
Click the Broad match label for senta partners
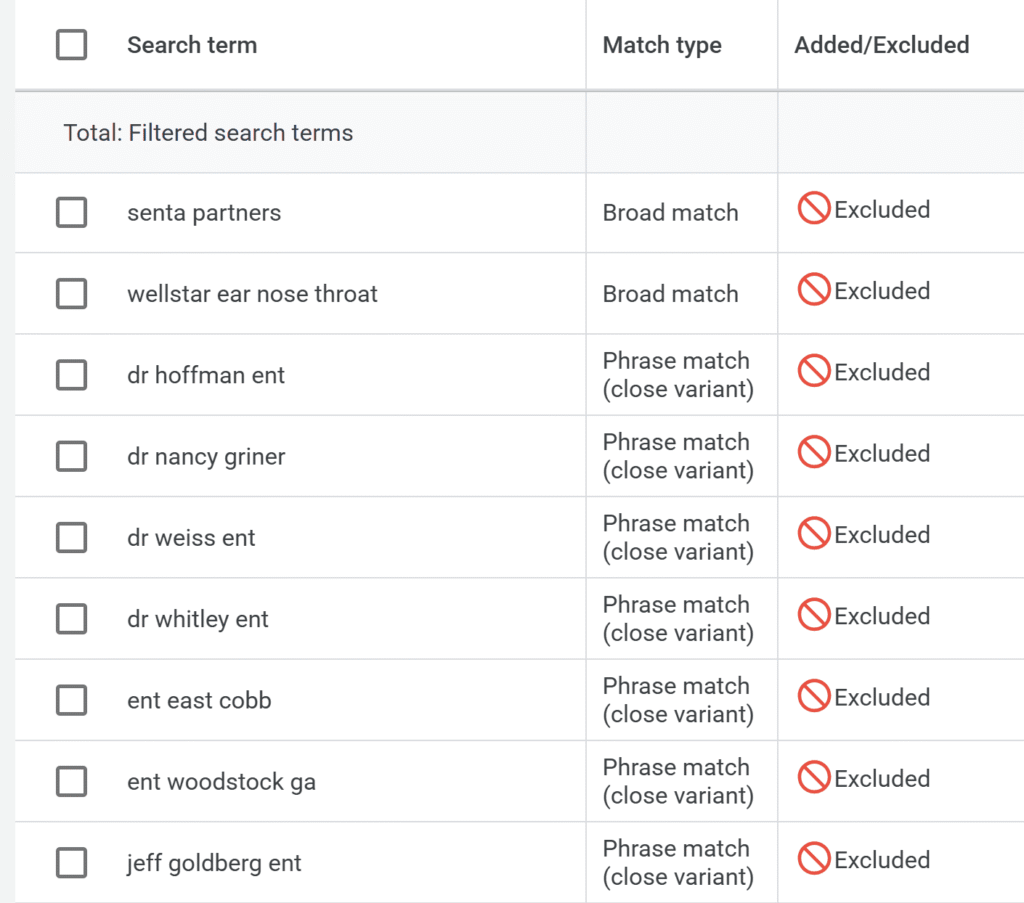(670, 212)
